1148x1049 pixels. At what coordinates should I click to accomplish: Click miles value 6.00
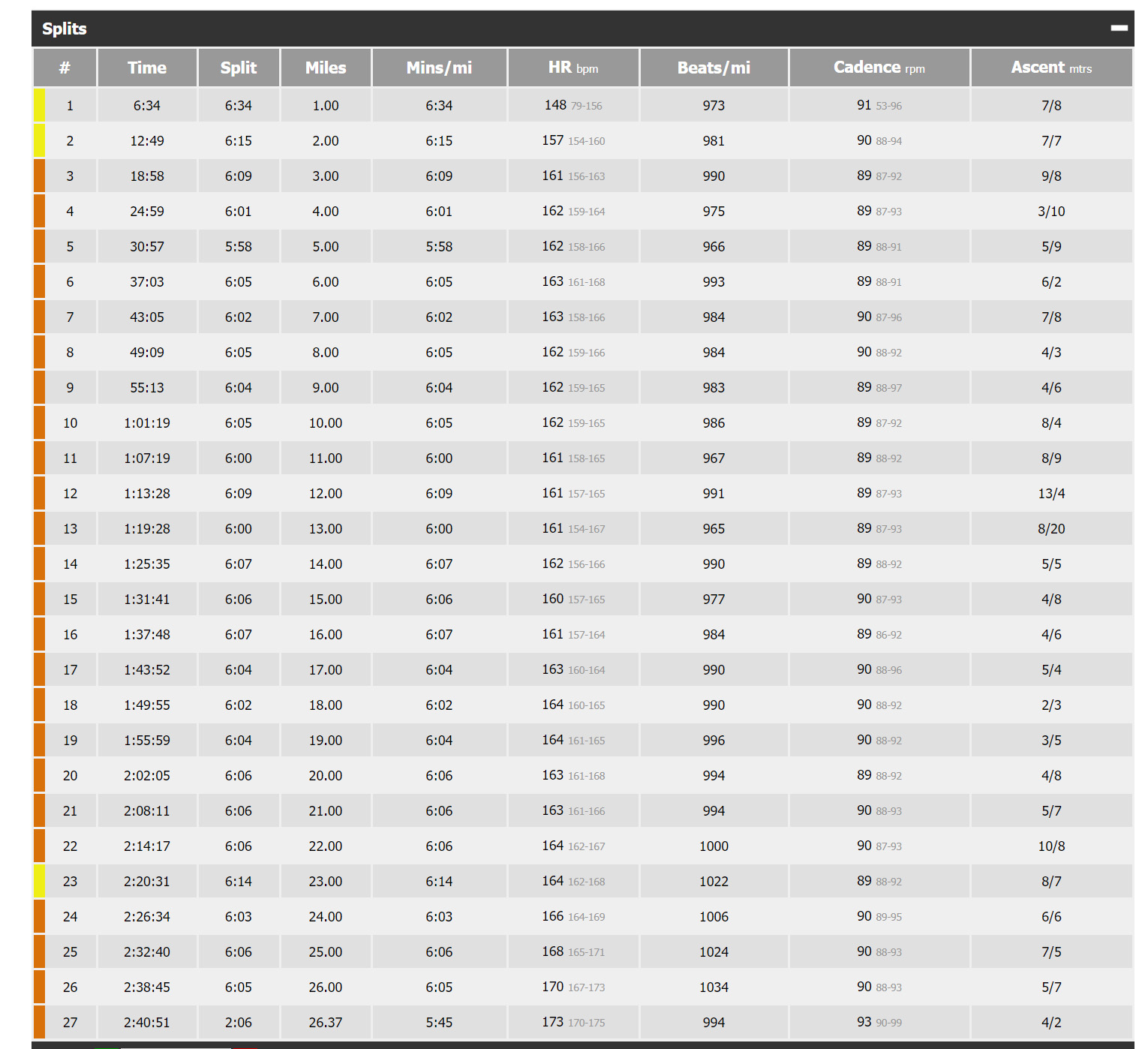(326, 282)
